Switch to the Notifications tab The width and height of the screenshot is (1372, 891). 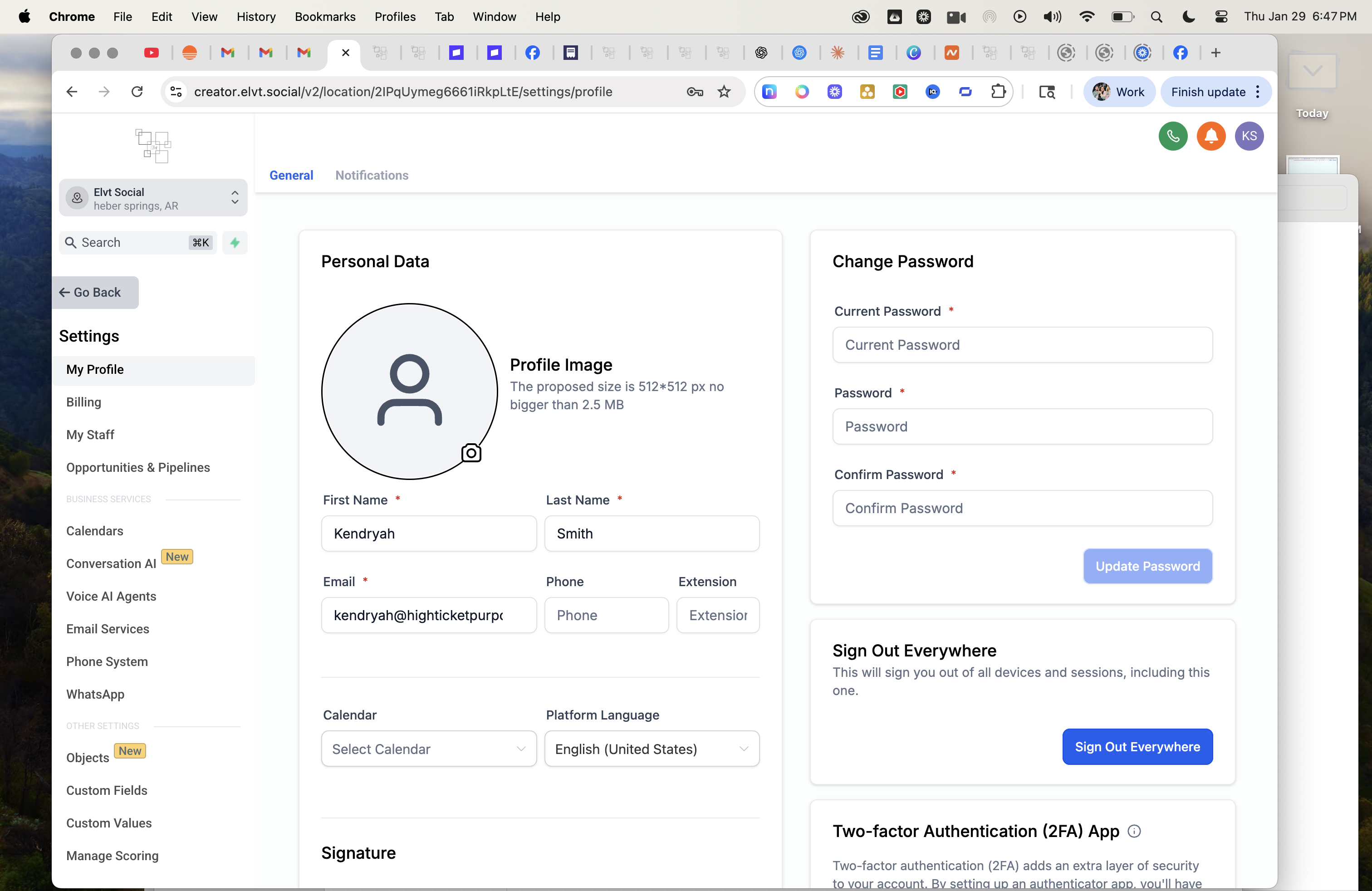tap(372, 175)
